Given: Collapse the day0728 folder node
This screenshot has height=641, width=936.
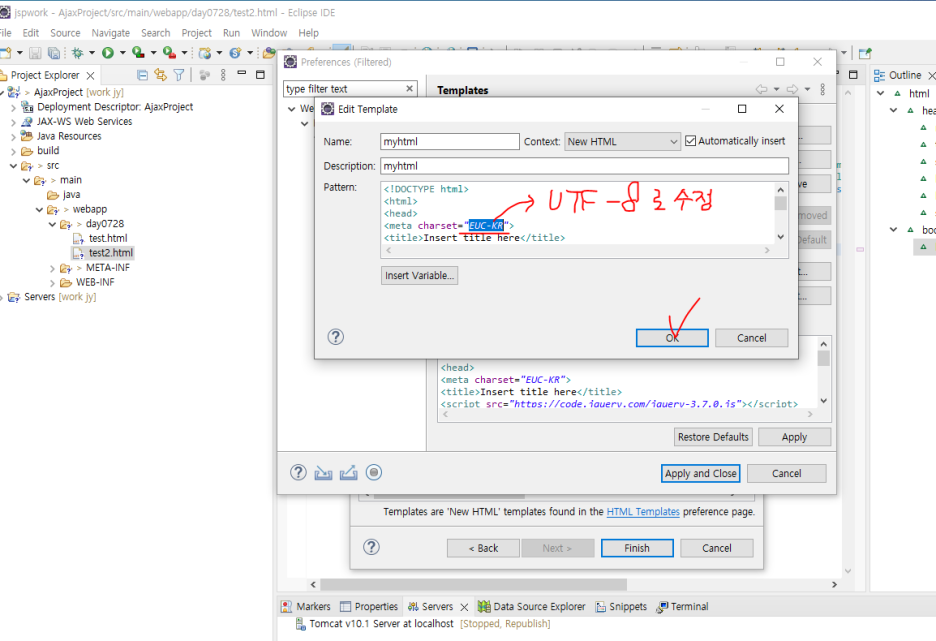Looking at the screenshot, I should (53, 224).
